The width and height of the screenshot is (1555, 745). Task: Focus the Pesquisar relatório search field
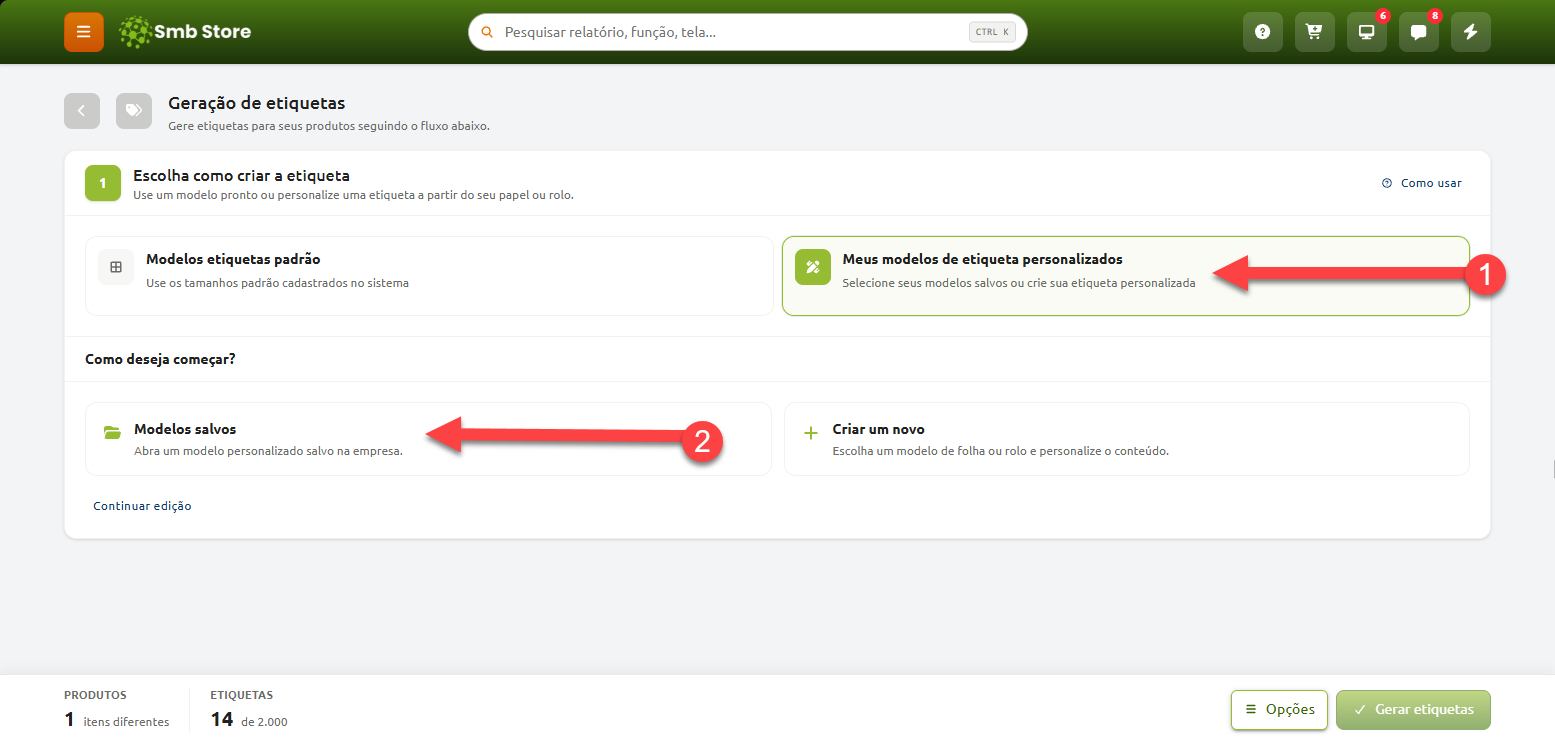[748, 32]
